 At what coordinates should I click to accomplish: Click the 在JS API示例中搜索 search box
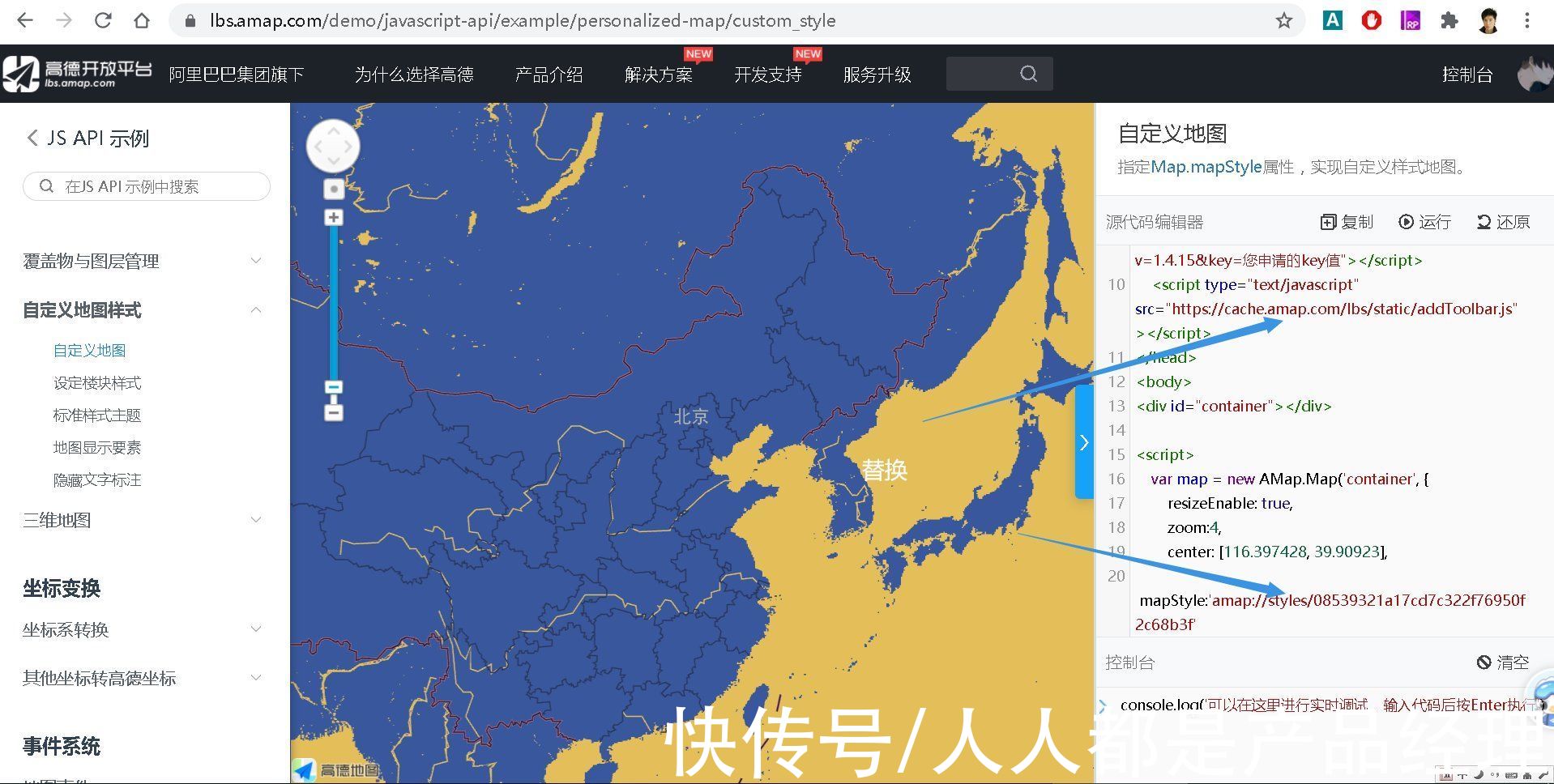click(147, 186)
